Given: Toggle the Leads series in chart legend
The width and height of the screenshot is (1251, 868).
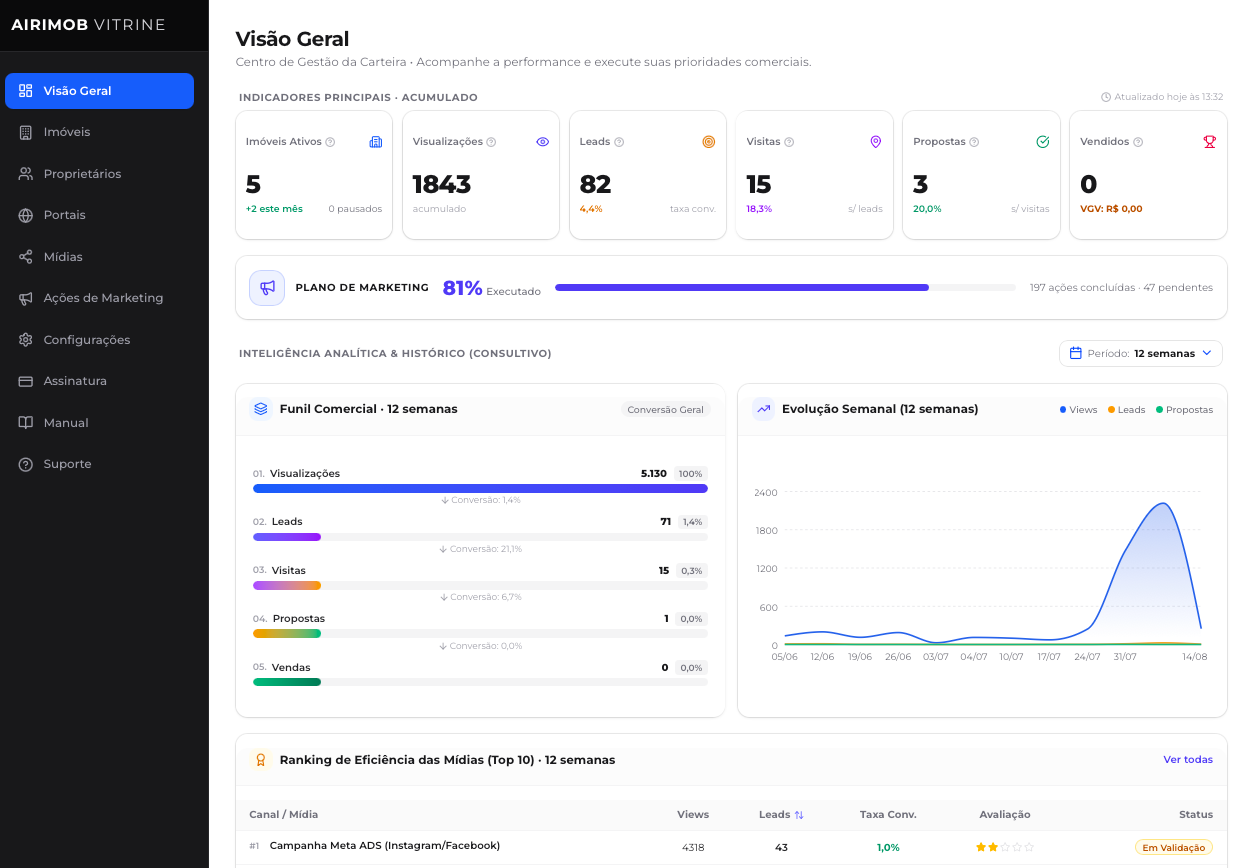Looking at the screenshot, I should point(1127,410).
